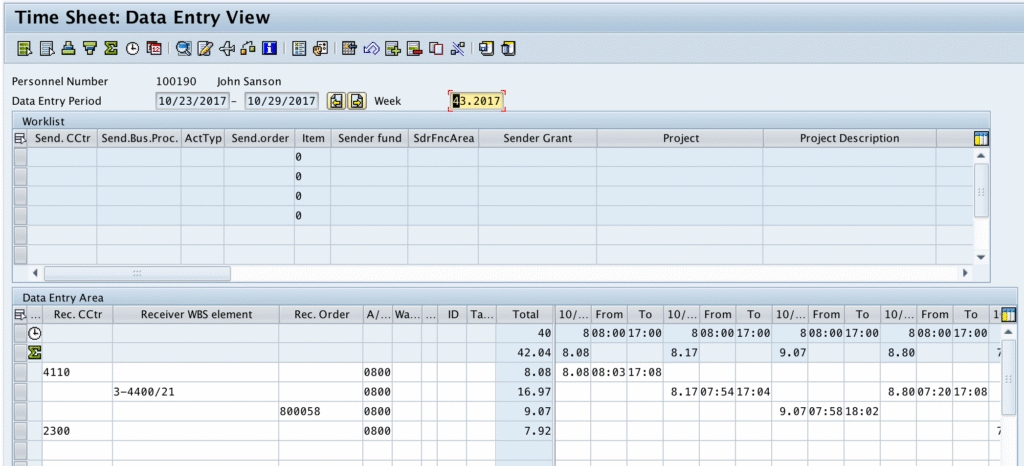The height and width of the screenshot is (466, 1024).
Task: Open the red calendar icon in toolbar
Action: (154, 47)
